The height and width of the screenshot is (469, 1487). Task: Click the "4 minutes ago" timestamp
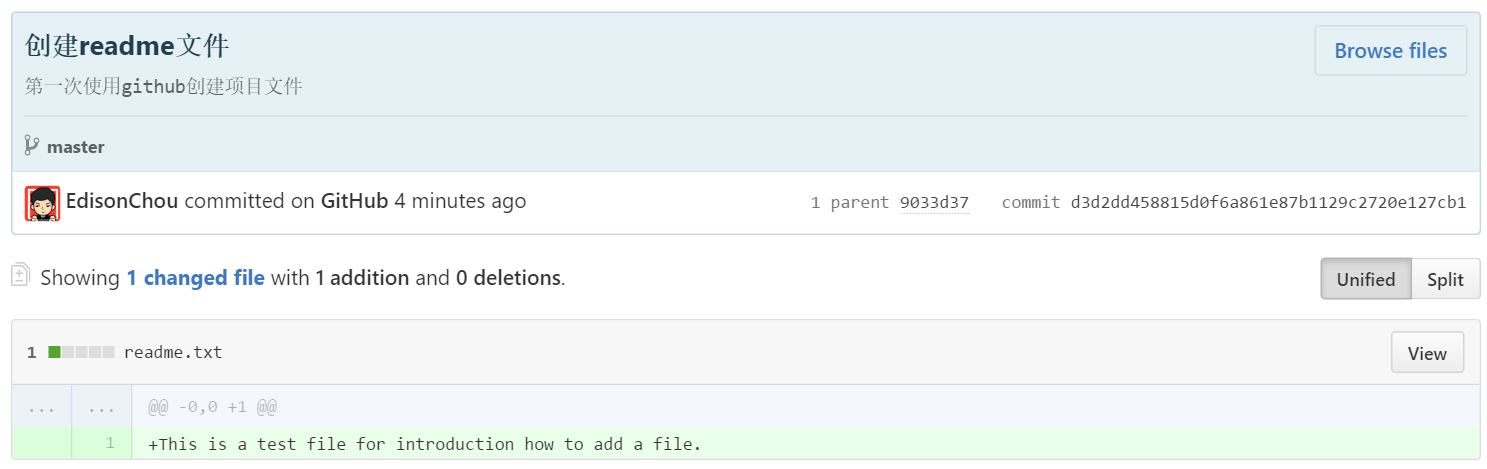point(460,201)
